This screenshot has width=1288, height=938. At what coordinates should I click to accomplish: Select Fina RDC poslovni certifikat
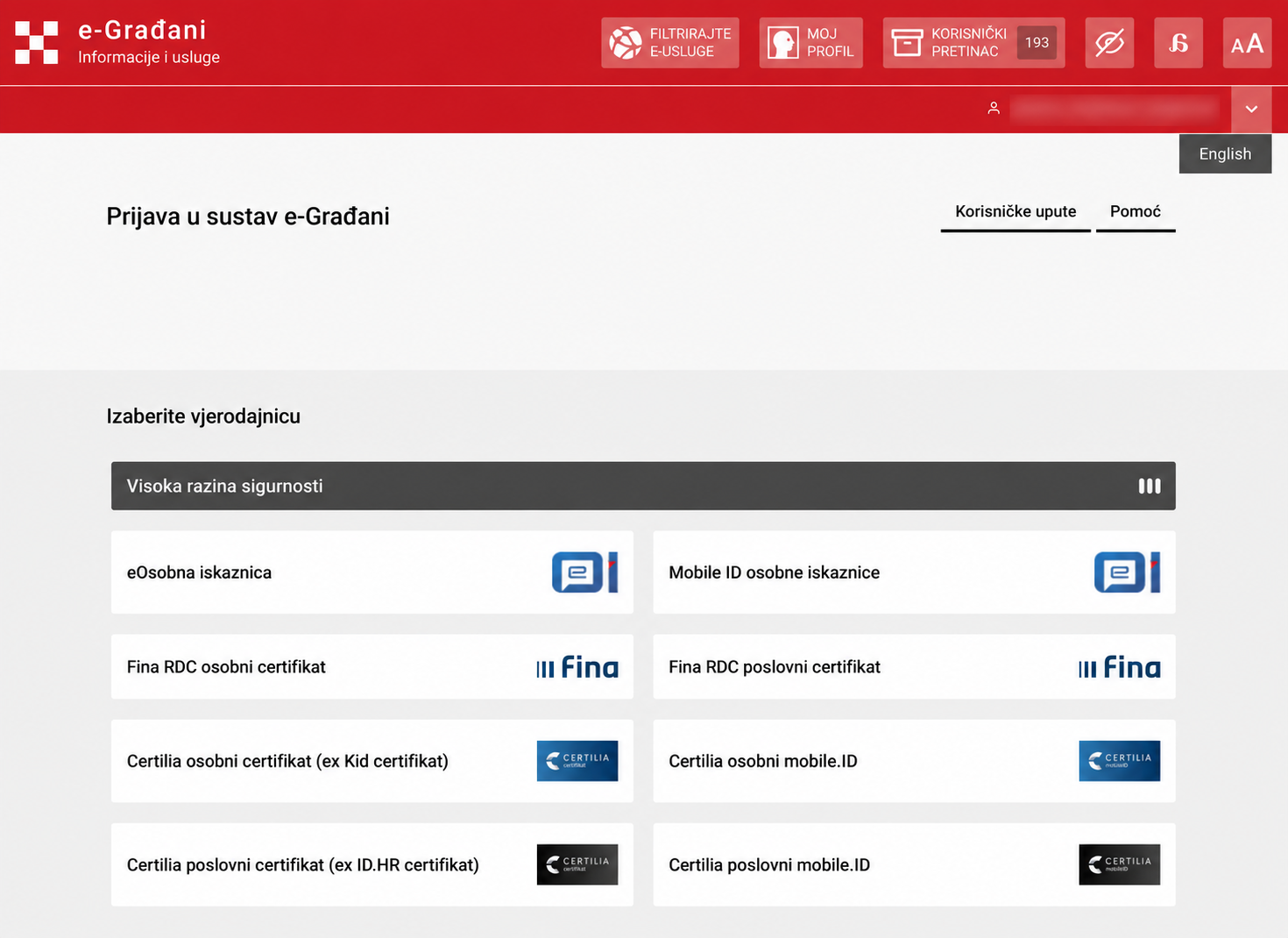914,667
